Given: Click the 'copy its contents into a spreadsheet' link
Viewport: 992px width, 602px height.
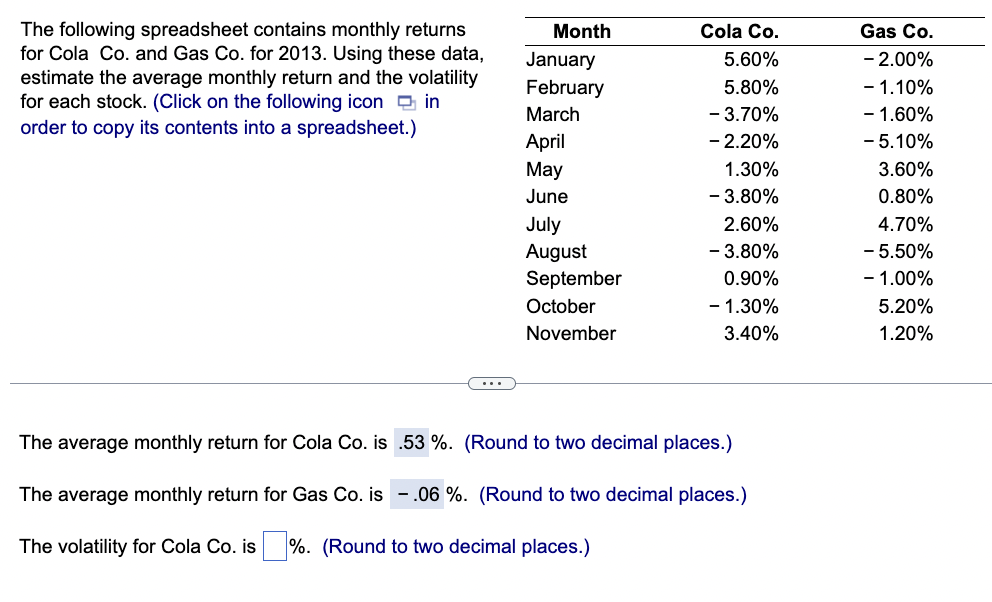Looking at the screenshot, I should tap(218, 128).
